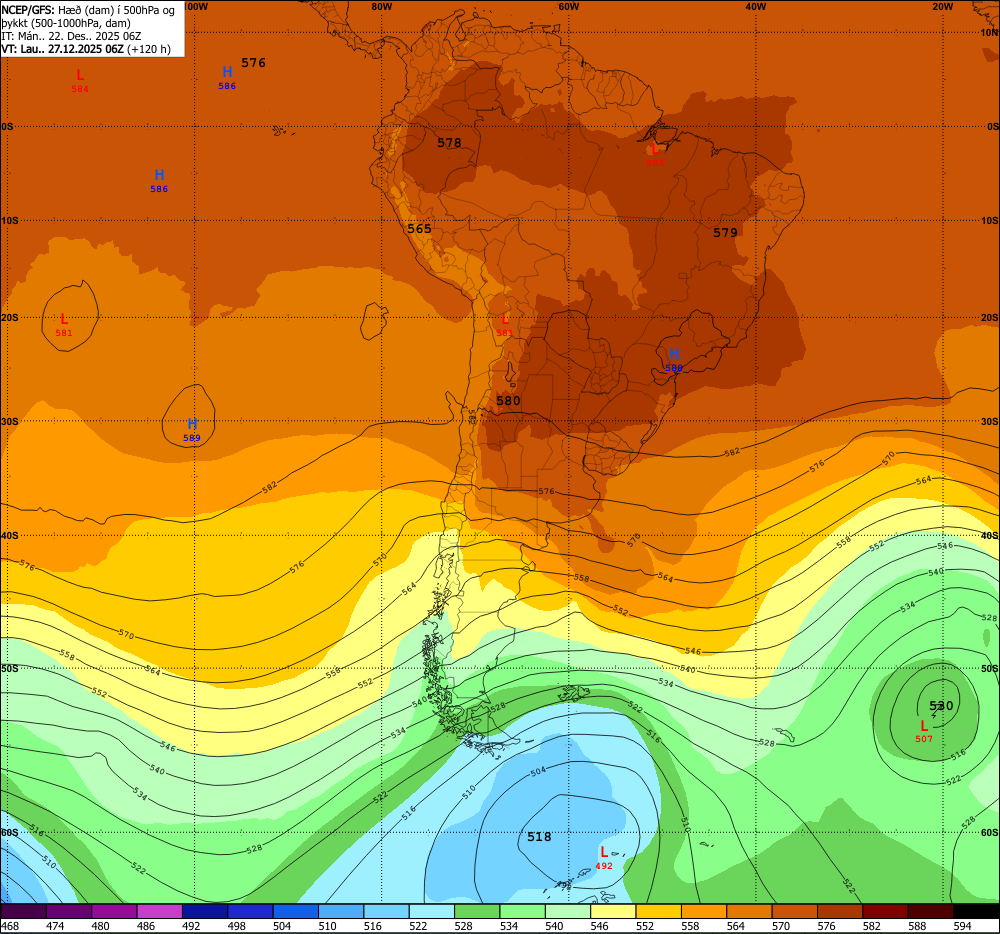This screenshot has height=934, width=1000.
Task: Click the legend label 474
Action: click(55, 926)
